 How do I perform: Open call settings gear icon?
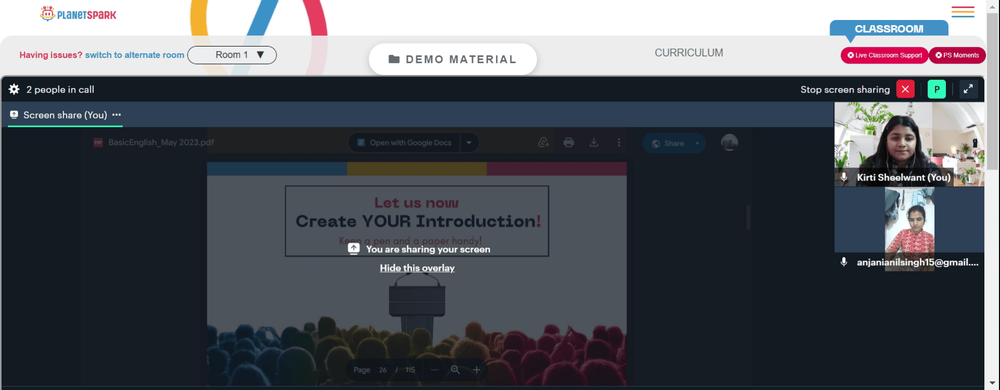pos(14,90)
